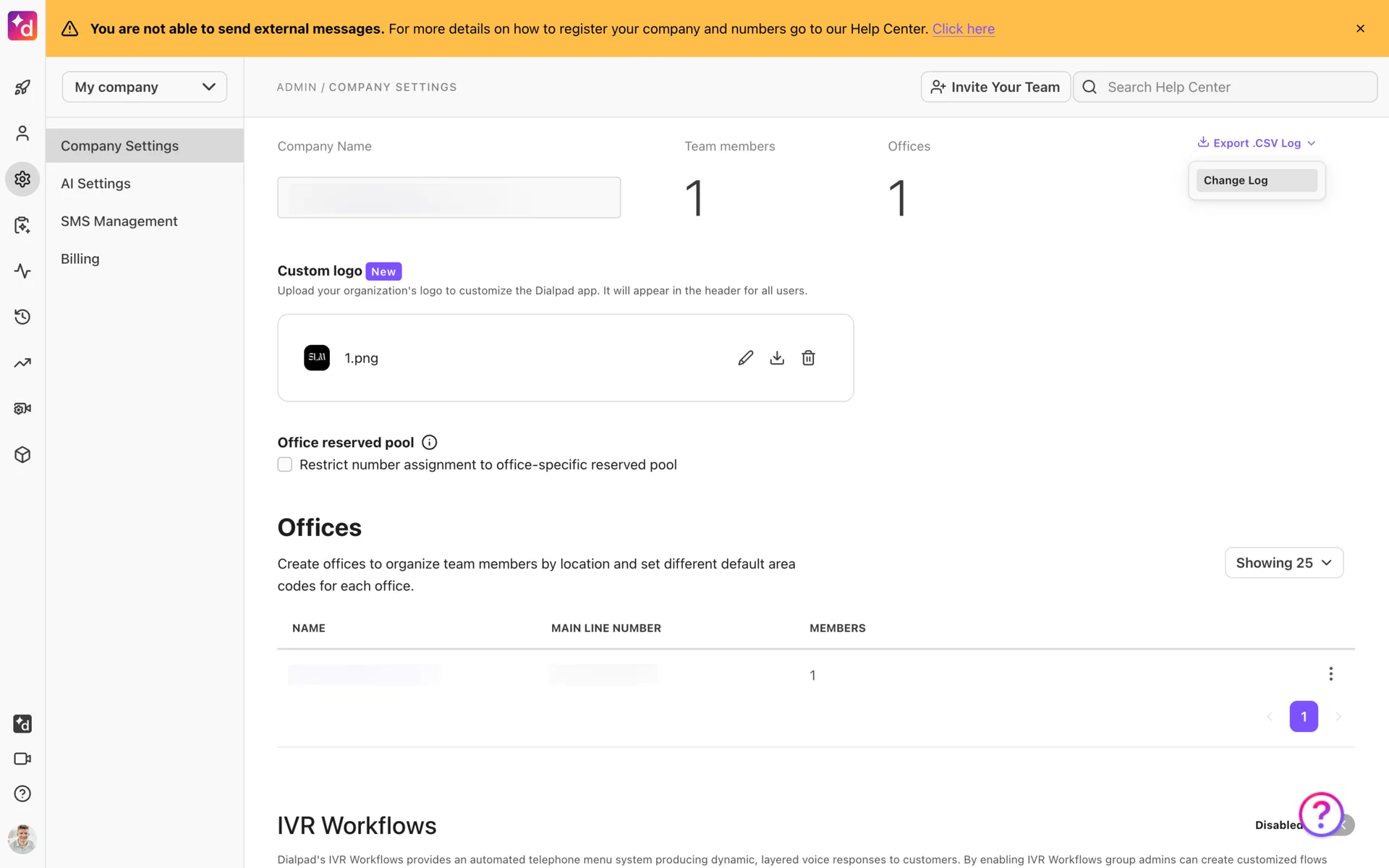Viewport: 1389px width, 868px height.
Task: Open the rocket launch icon in sidebar
Action: click(x=22, y=88)
